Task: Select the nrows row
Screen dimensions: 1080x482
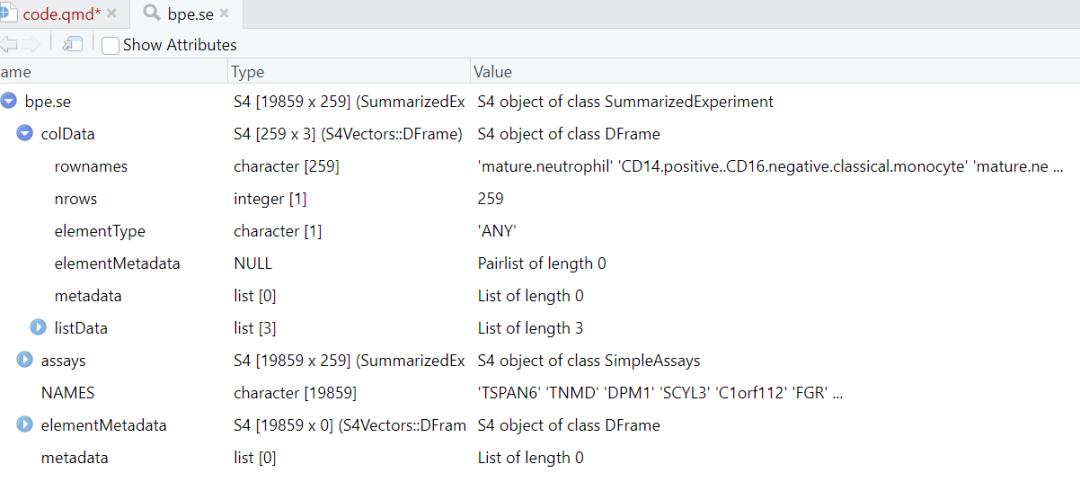Action: coord(76,198)
